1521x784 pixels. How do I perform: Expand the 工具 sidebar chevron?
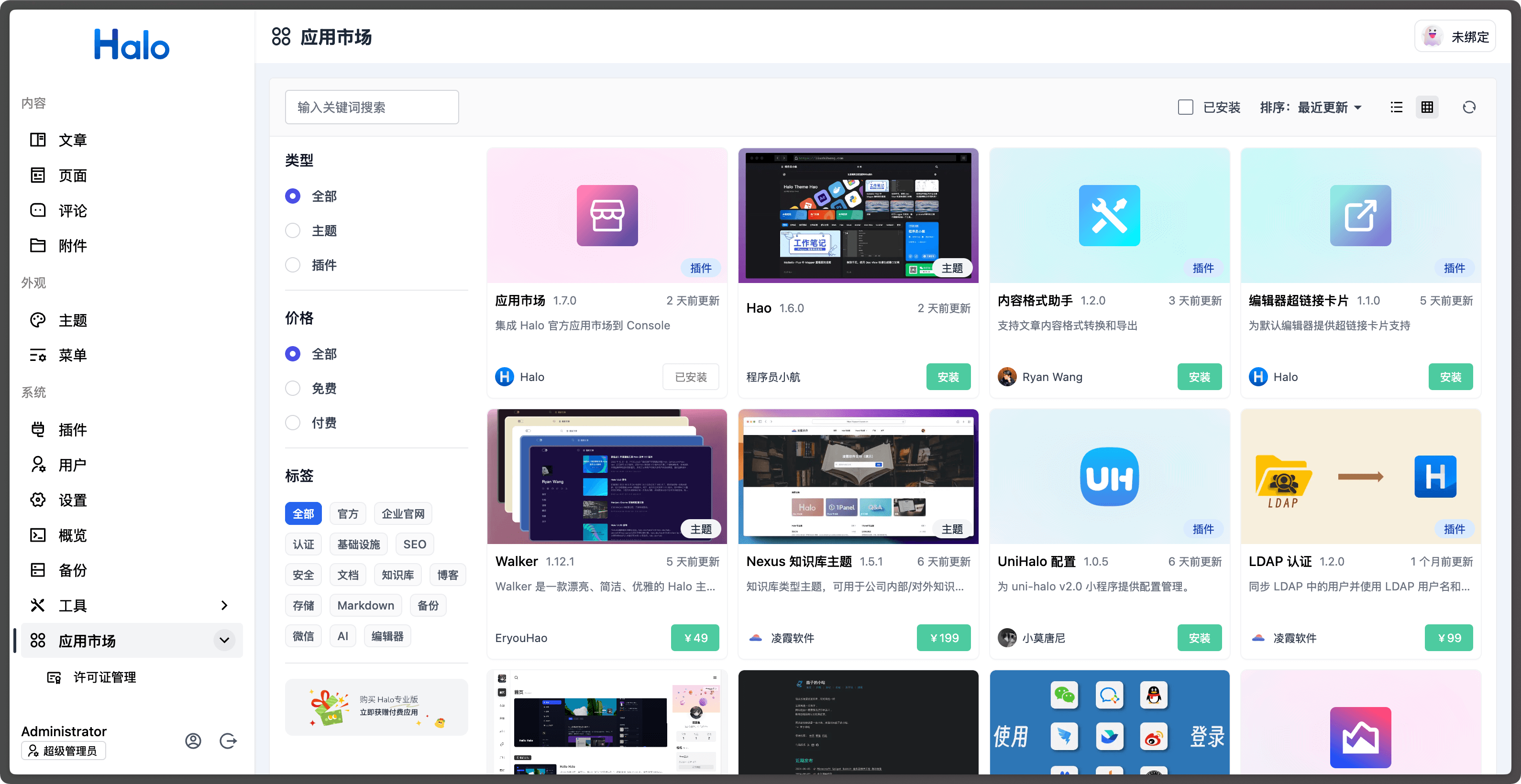[x=224, y=605]
